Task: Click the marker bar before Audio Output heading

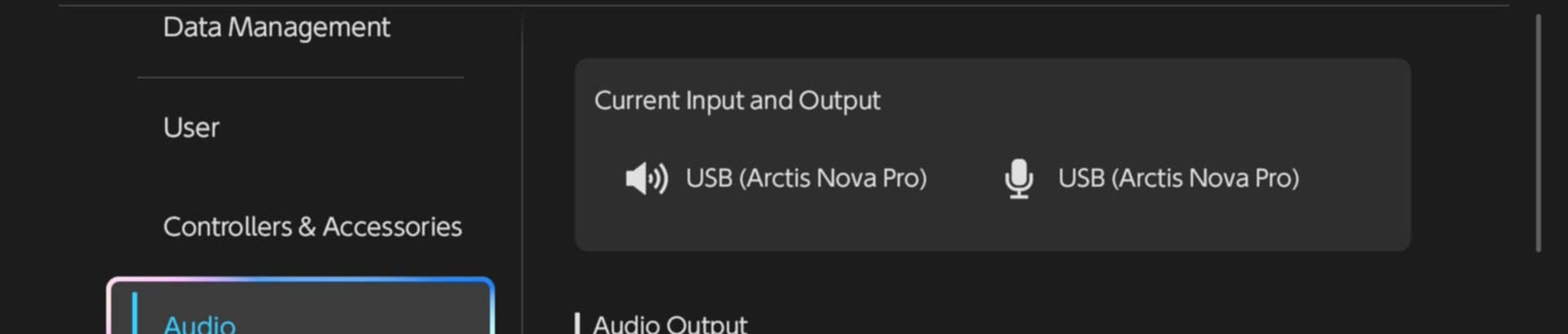Action: pyautogui.click(x=578, y=324)
